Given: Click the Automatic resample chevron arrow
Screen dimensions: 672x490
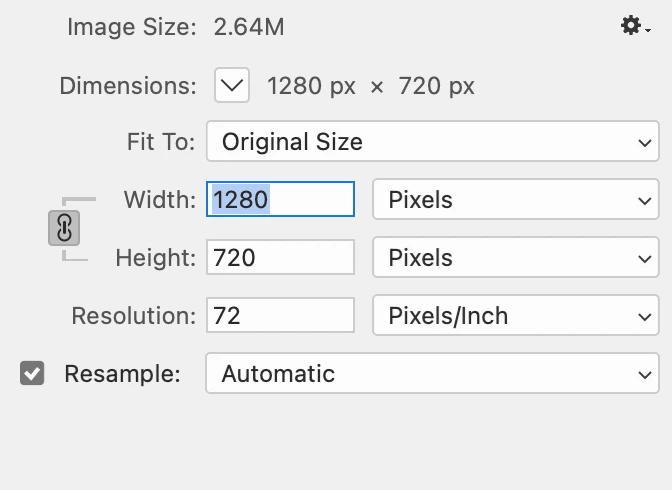Looking at the screenshot, I should click(645, 375).
